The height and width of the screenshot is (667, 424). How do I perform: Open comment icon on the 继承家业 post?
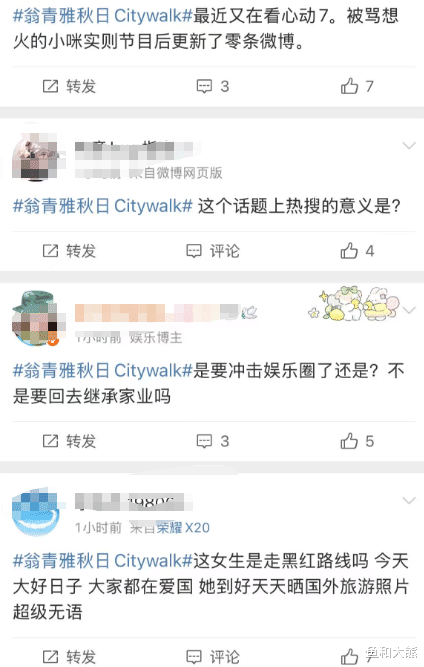204,441
